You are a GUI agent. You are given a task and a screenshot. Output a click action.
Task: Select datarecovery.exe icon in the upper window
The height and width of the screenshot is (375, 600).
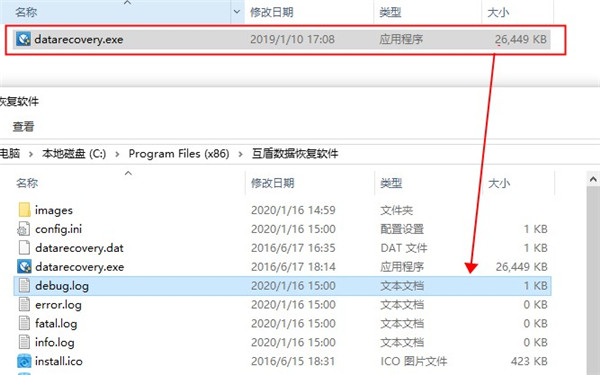pos(23,39)
